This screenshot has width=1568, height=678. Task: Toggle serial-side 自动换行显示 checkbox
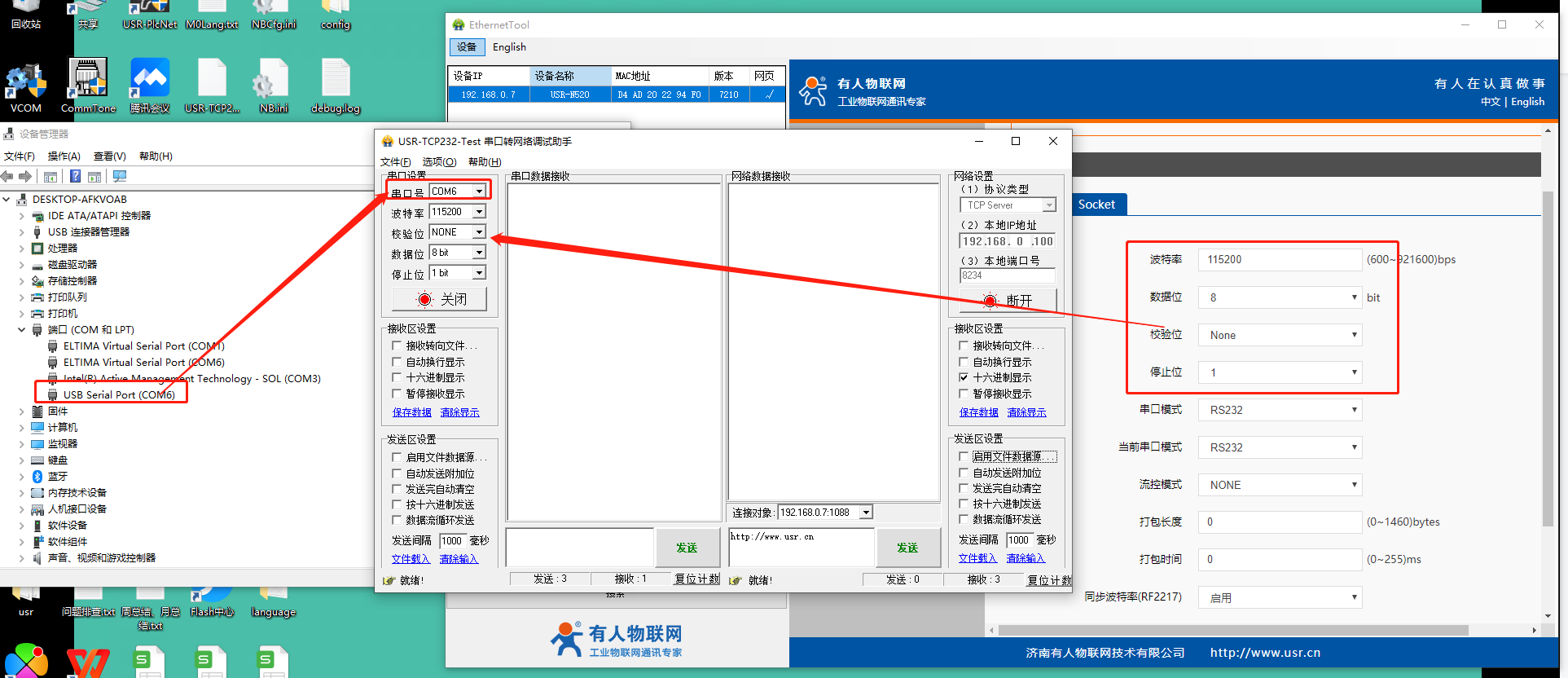pyautogui.click(x=397, y=362)
